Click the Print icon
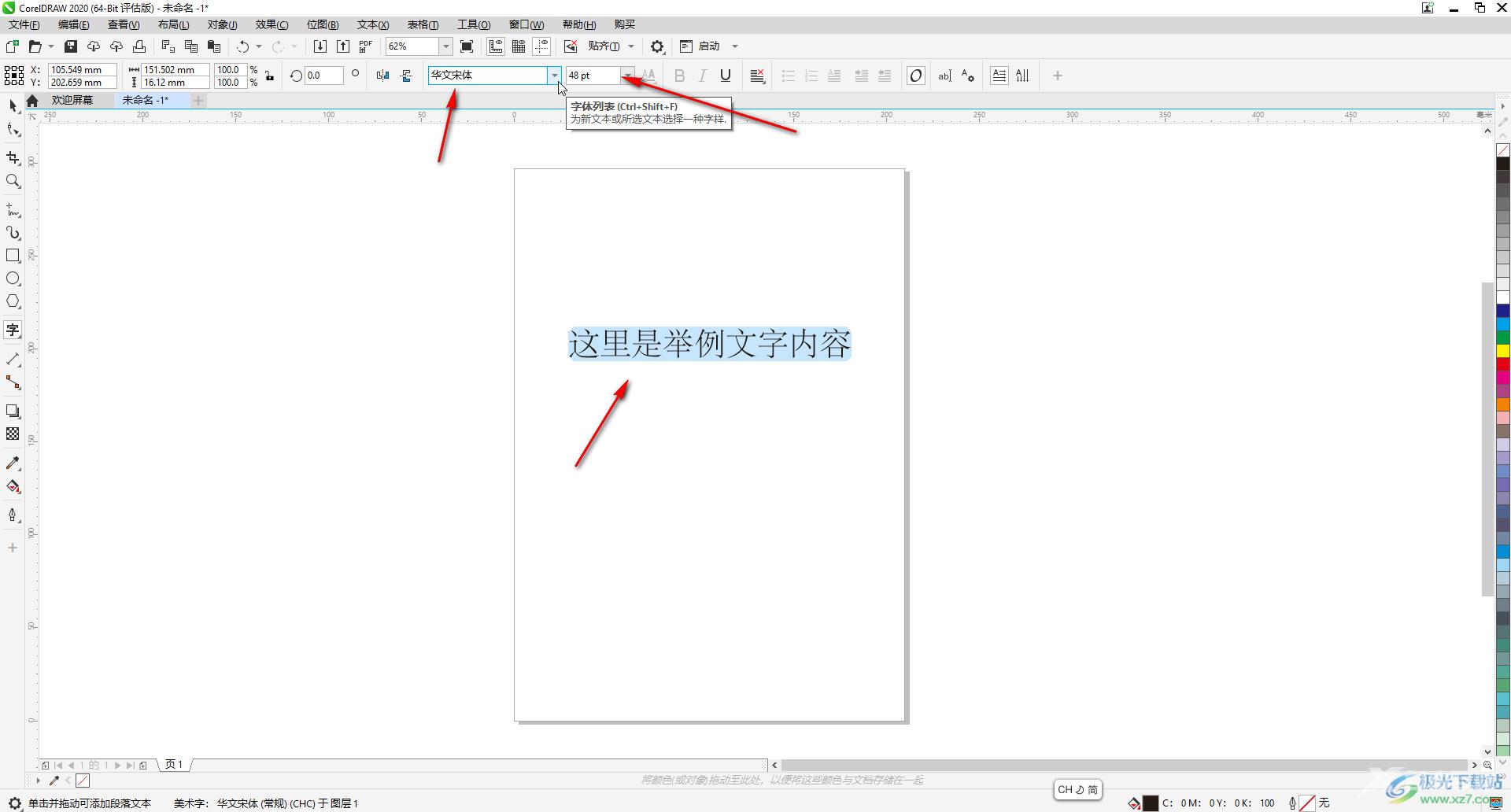 click(139, 46)
